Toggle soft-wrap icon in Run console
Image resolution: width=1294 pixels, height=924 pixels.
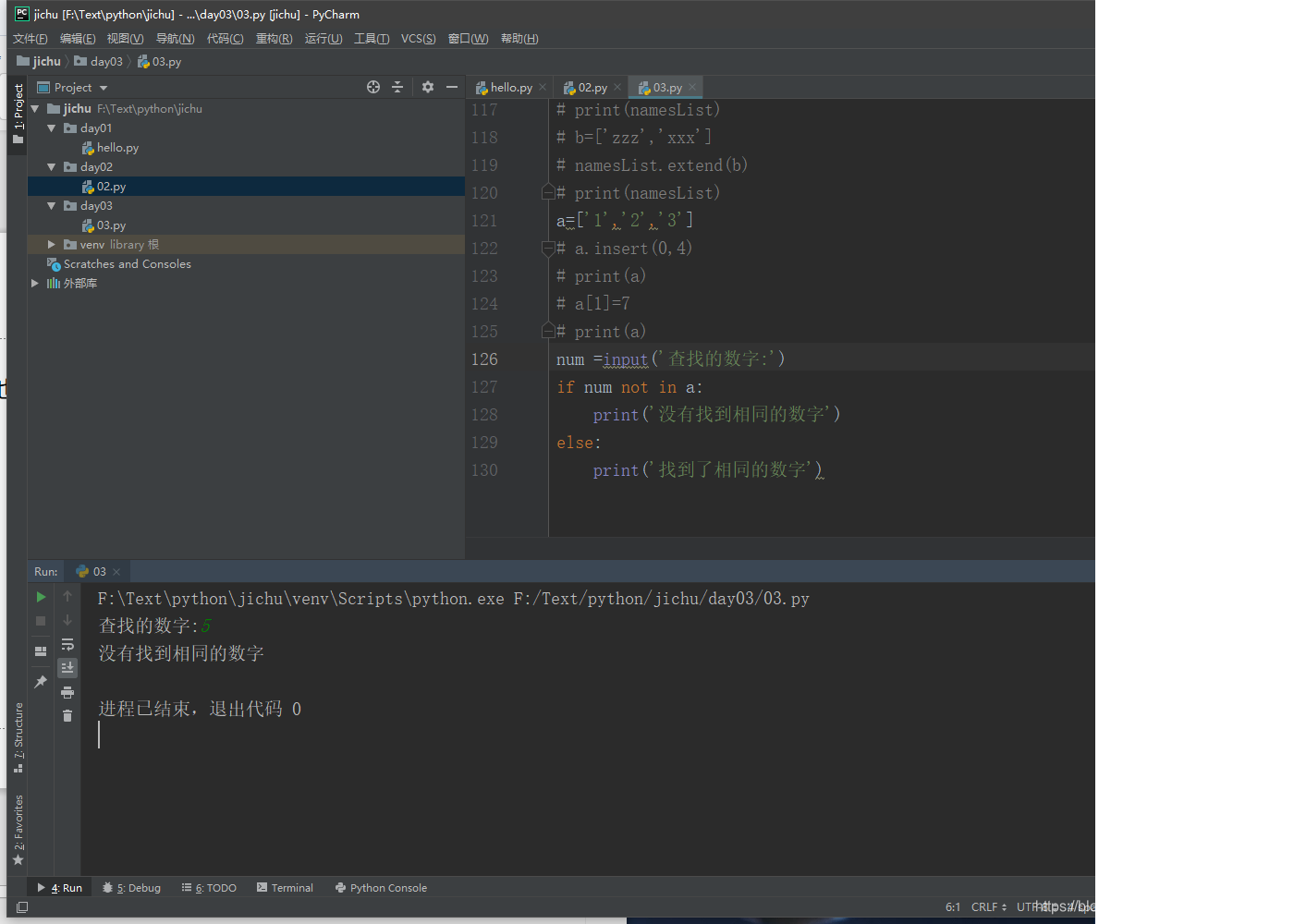[67, 645]
